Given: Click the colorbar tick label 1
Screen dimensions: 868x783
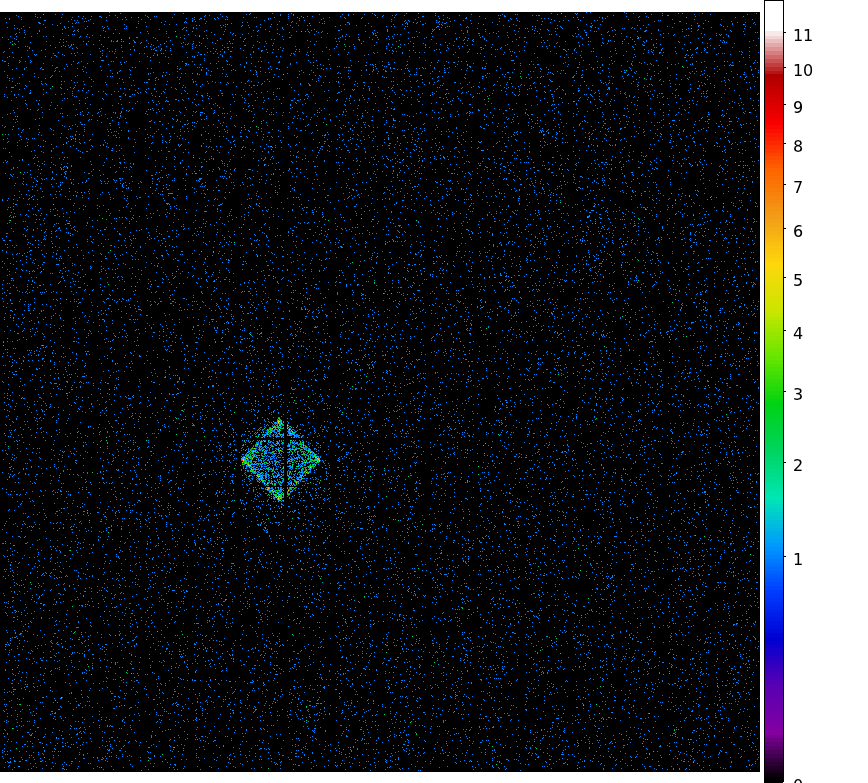Looking at the screenshot, I should [797, 560].
